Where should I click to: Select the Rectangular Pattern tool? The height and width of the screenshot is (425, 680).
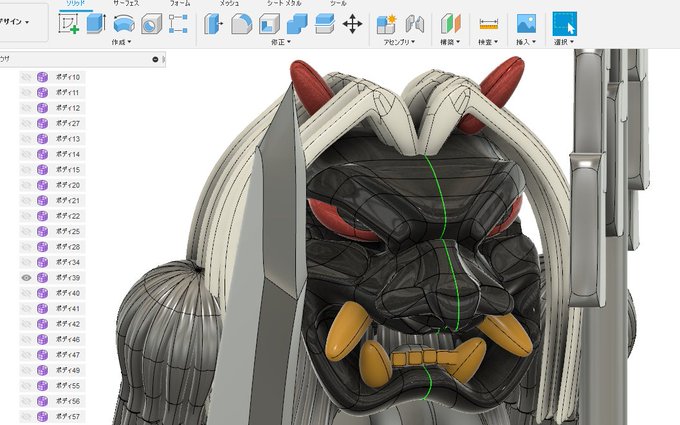178,23
